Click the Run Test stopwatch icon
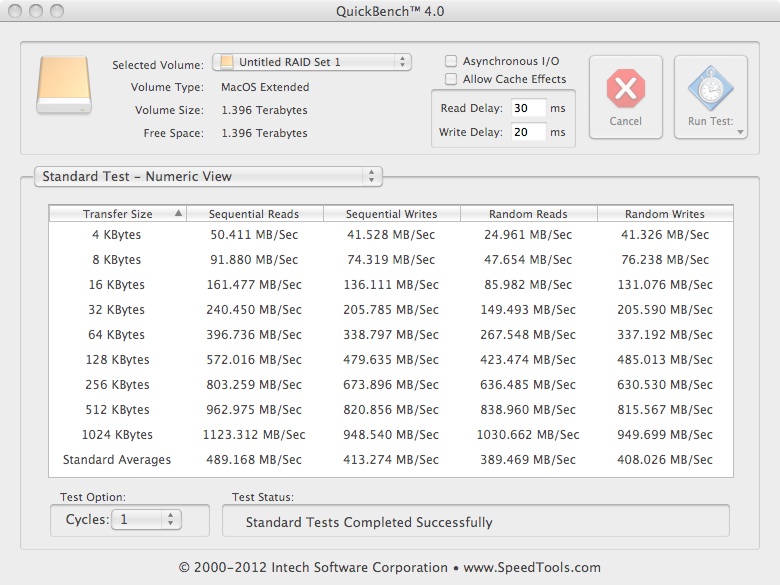This screenshot has height=585, width=780. [x=710, y=89]
